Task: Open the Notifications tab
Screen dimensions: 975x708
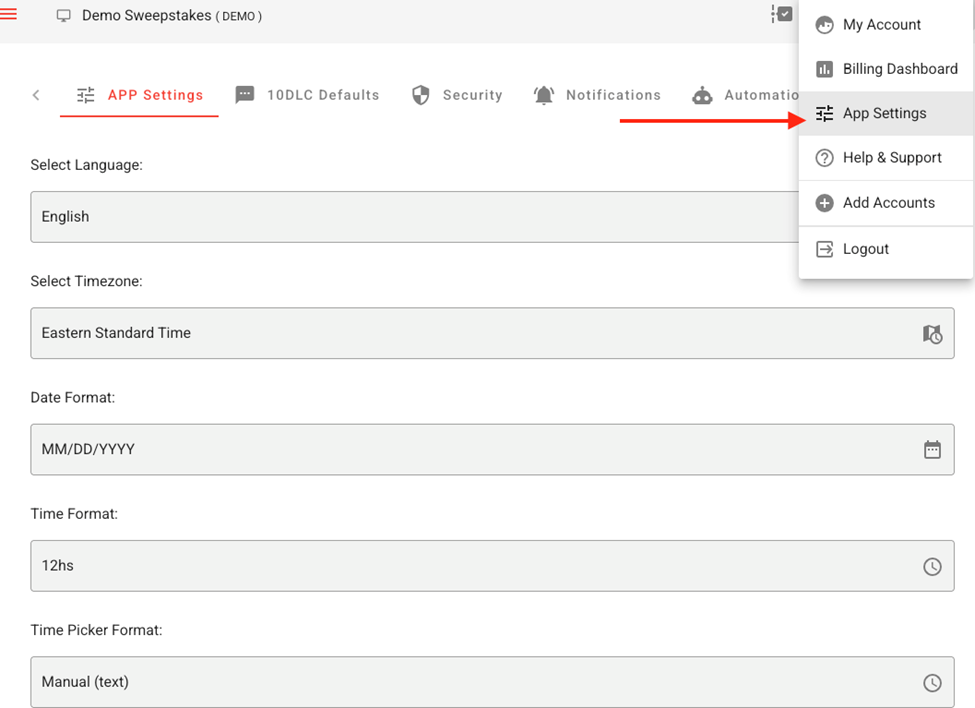Action: [x=597, y=95]
